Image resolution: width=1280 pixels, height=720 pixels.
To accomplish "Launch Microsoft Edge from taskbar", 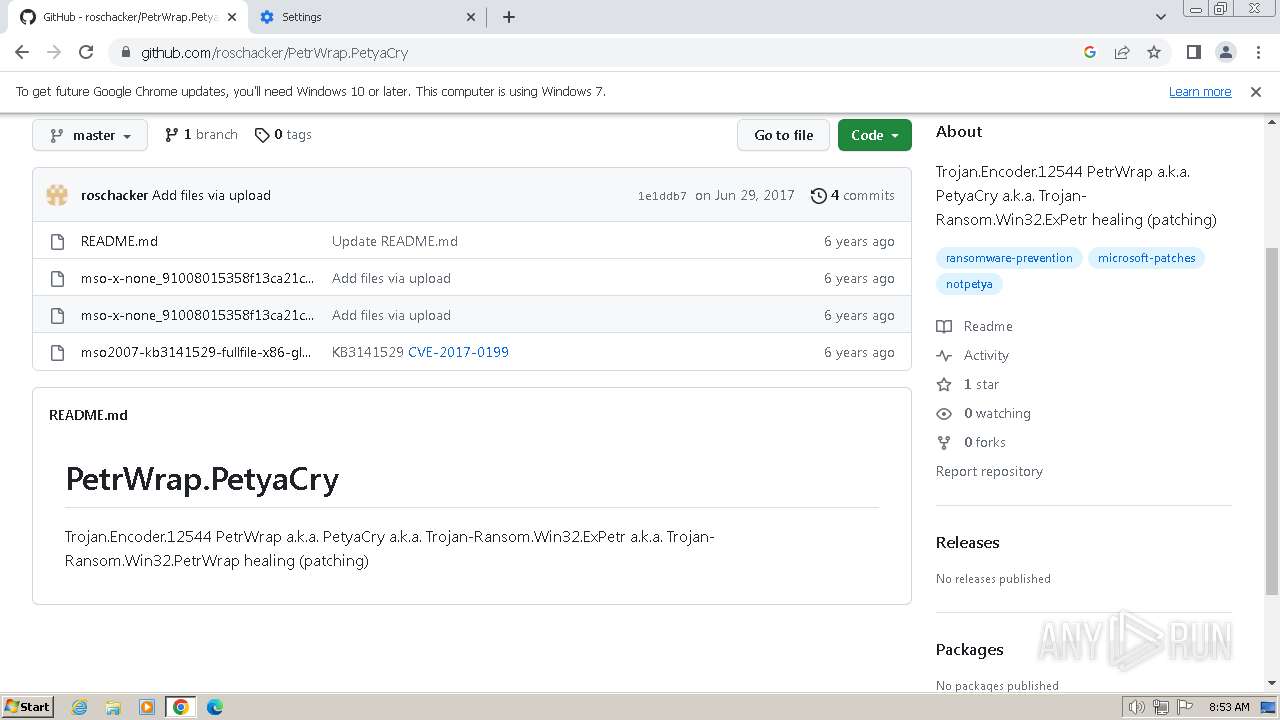I will (215, 707).
